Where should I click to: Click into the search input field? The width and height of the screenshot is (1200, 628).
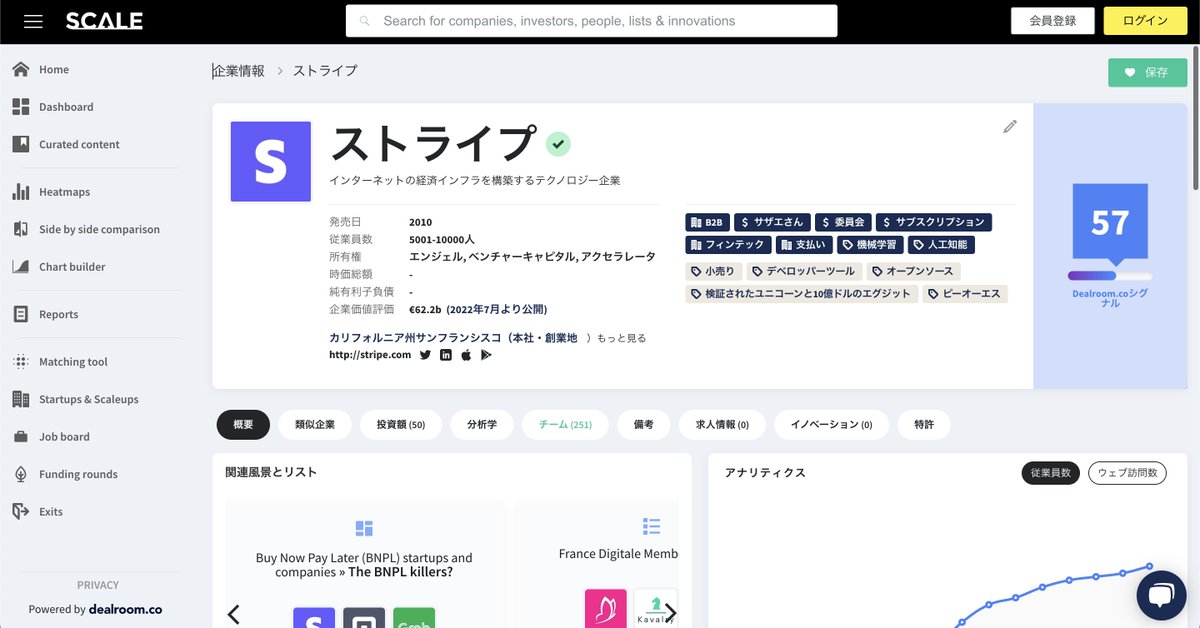tap(591, 21)
